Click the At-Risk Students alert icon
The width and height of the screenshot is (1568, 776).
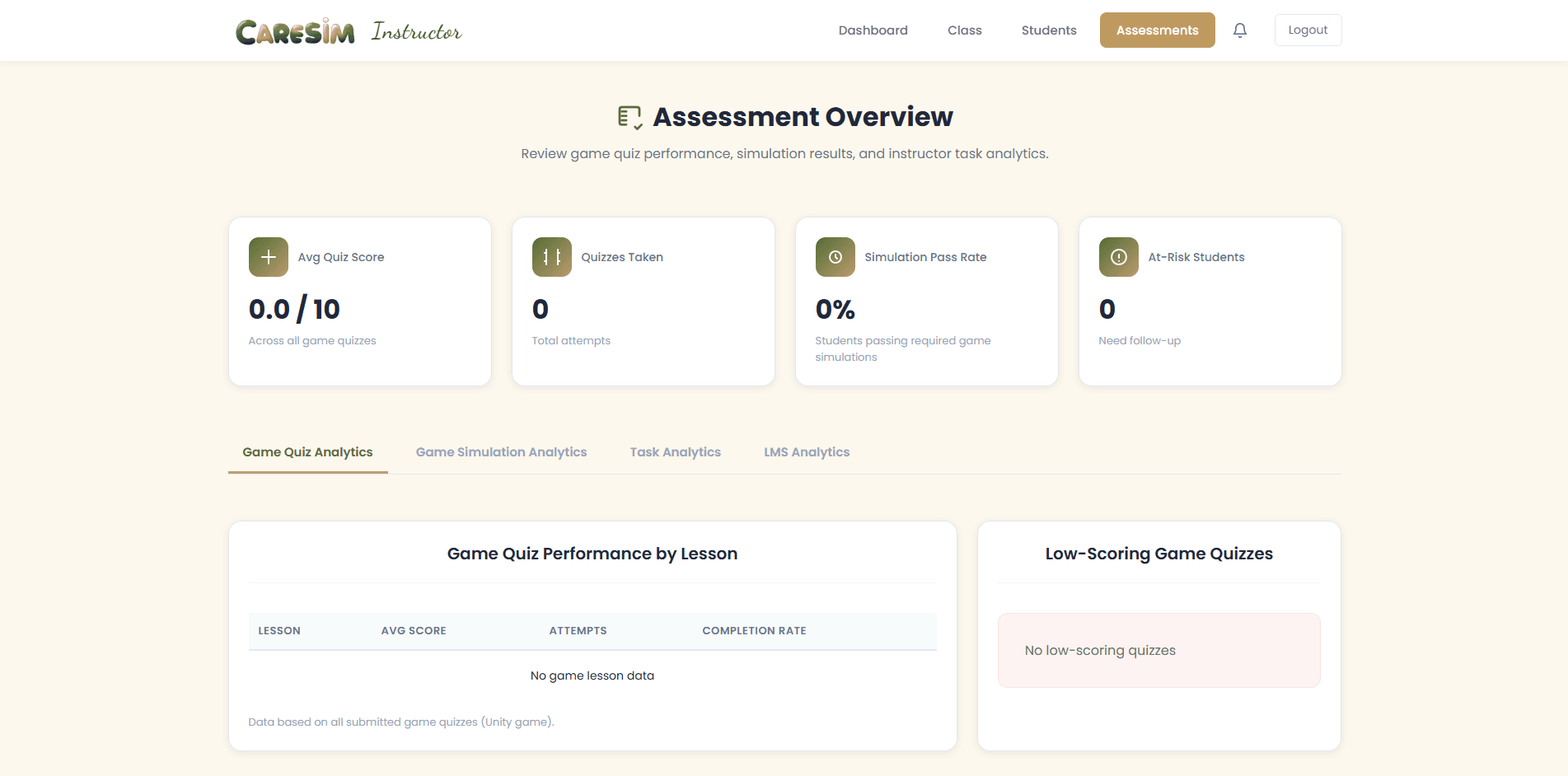coord(1117,256)
